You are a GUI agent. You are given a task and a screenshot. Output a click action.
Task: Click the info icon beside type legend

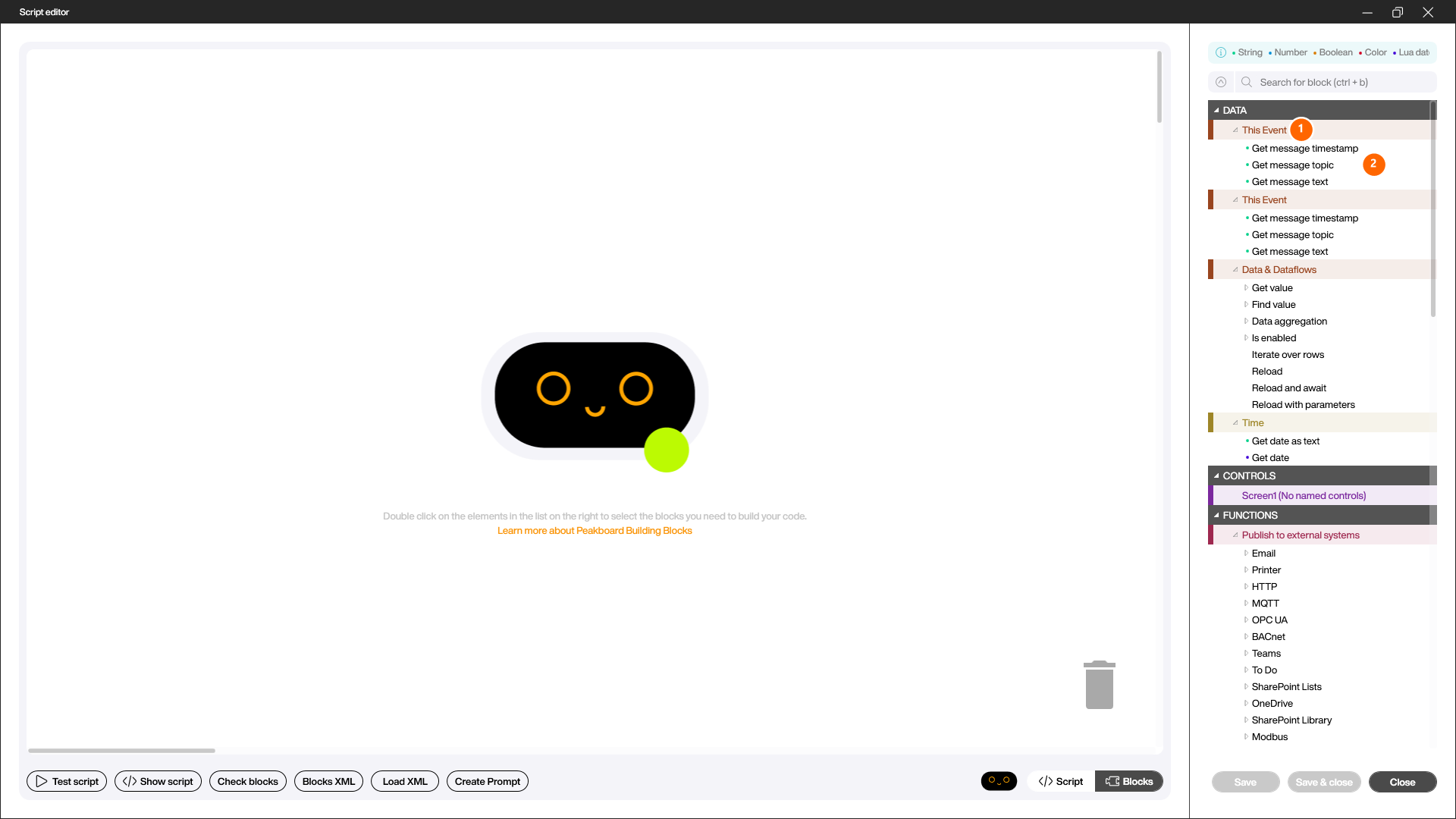point(1221,52)
